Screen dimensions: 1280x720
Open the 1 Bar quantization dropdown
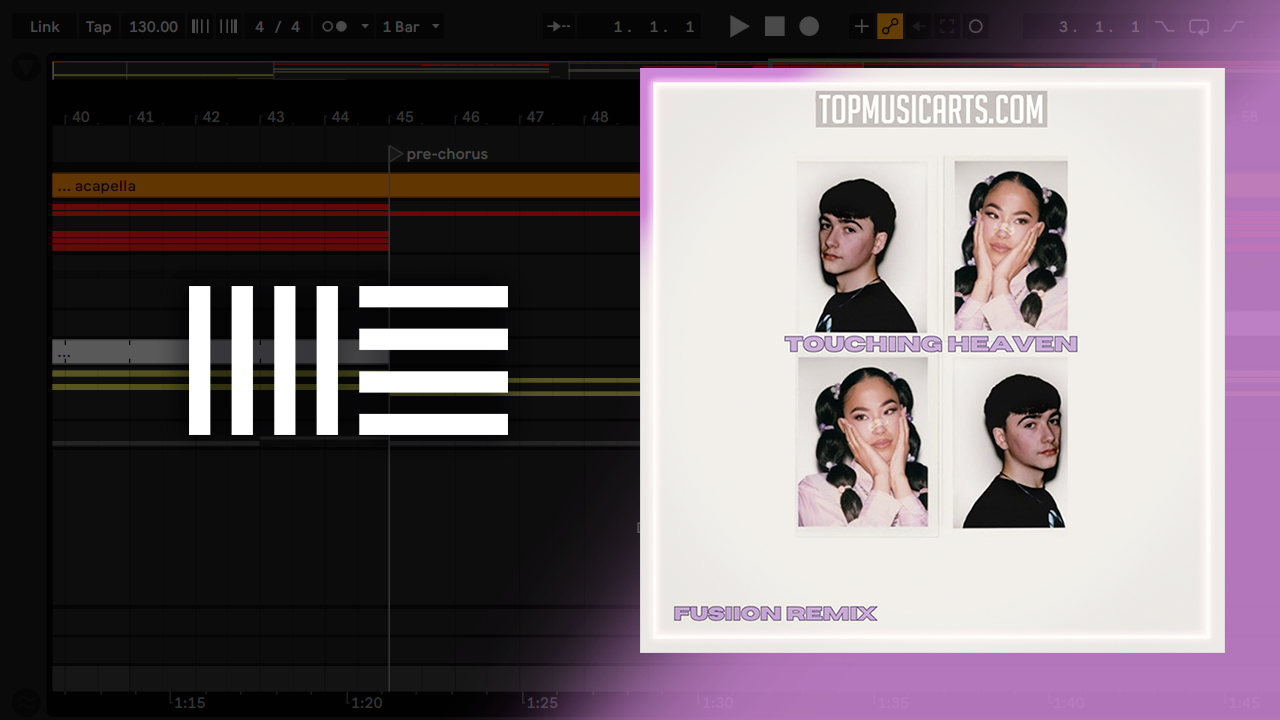pyautogui.click(x=411, y=27)
